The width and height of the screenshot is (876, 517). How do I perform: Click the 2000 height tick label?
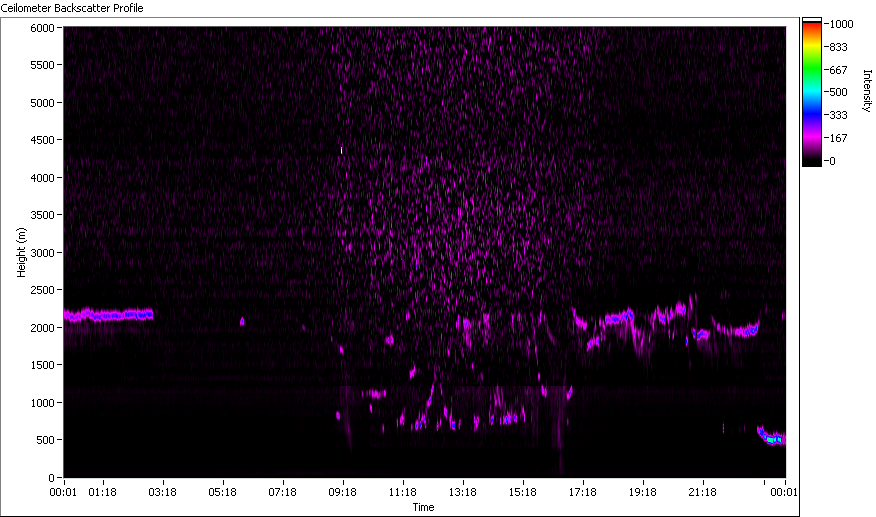[x=42, y=328]
